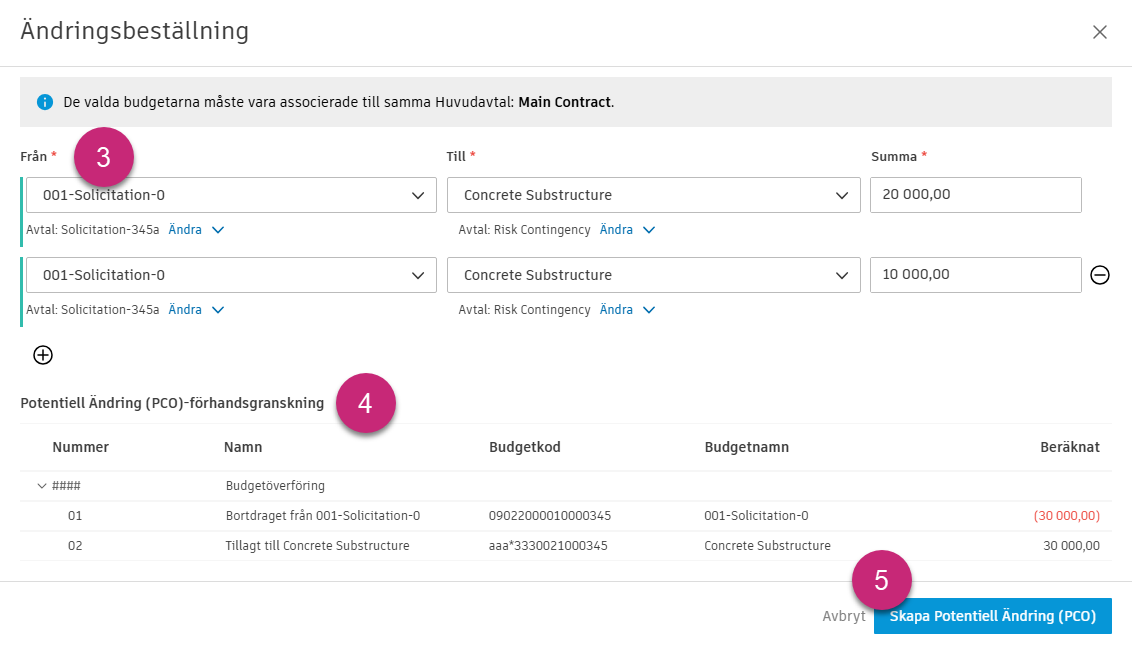Click the plus icon to add a transfer row
Image resolution: width=1132 pixels, height=647 pixels.
point(43,355)
